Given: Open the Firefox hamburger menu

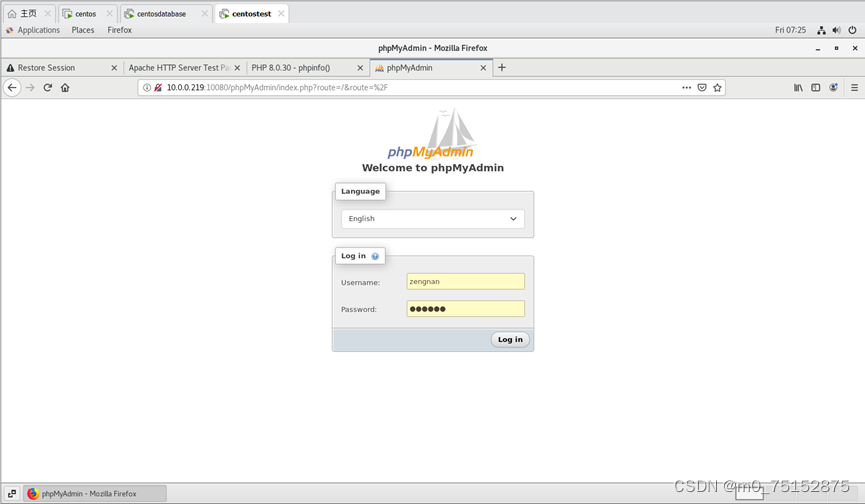Looking at the screenshot, I should tap(854, 88).
